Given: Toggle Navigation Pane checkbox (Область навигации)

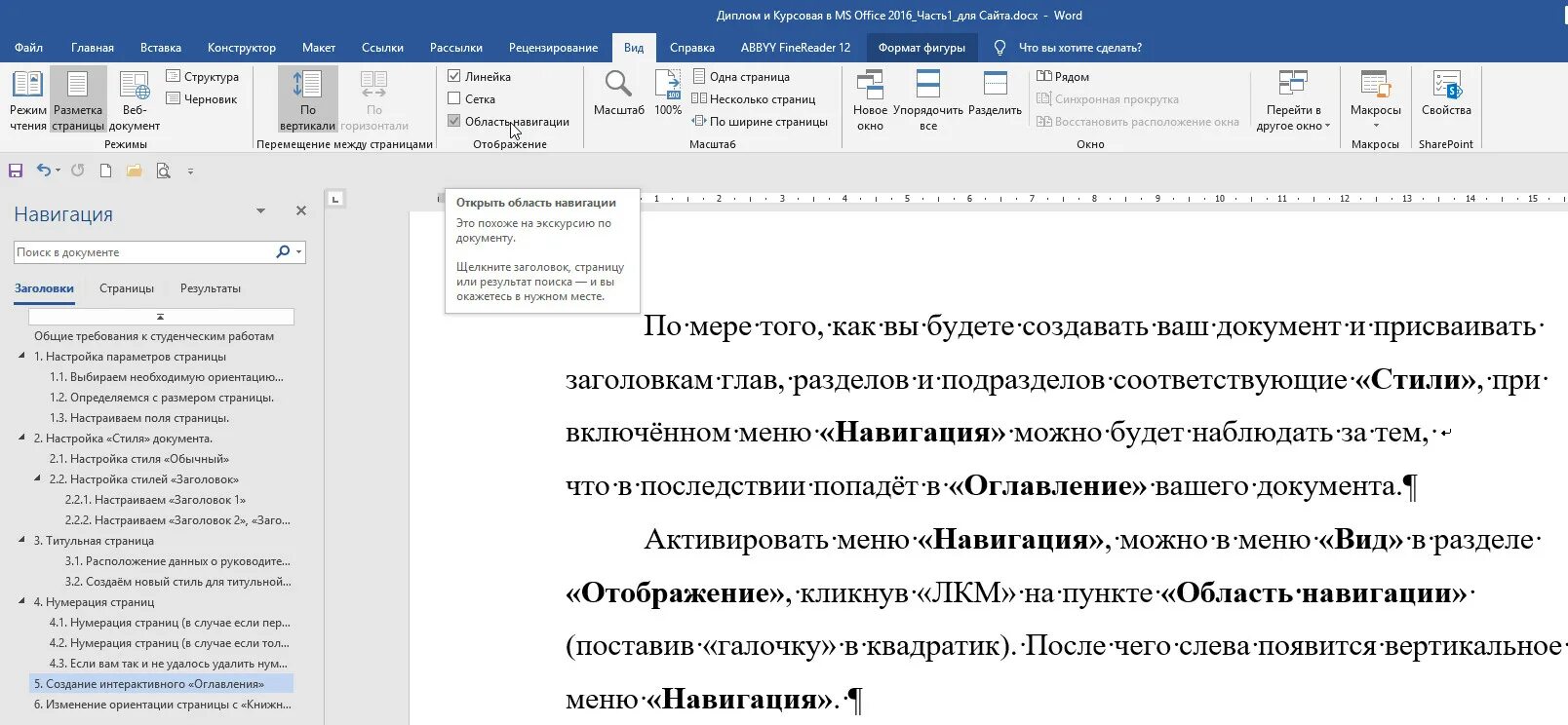Looking at the screenshot, I should (x=453, y=121).
